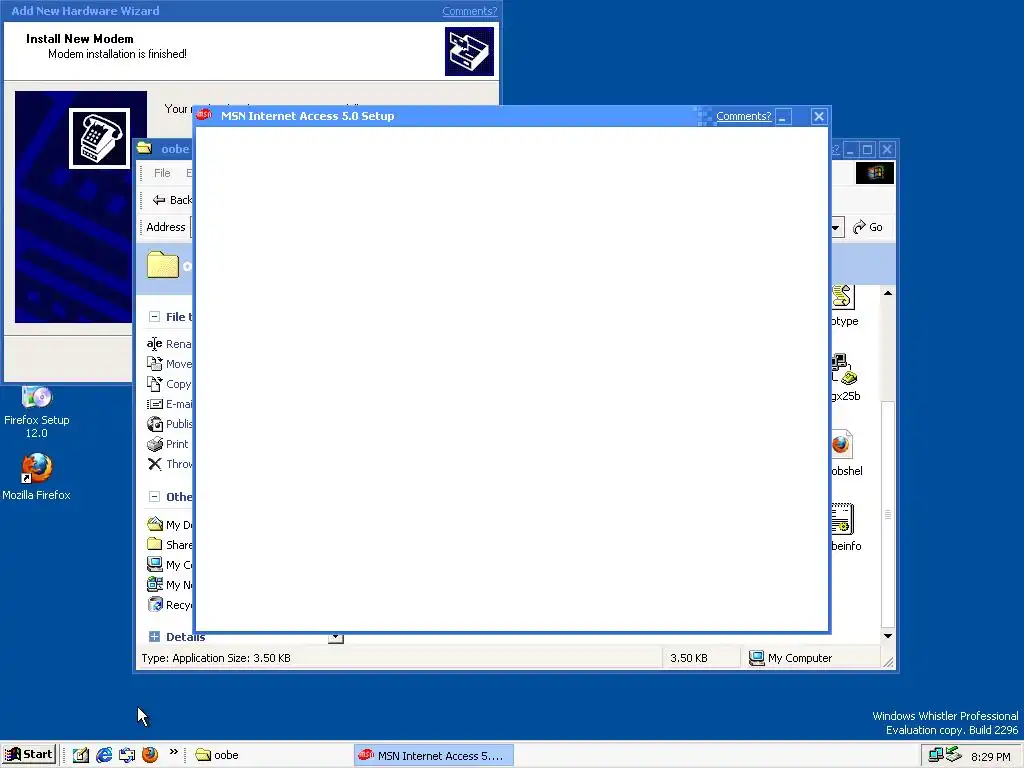The image size is (1024, 768).
Task: Expand the Details section in oobe window
Action: [x=154, y=637]
